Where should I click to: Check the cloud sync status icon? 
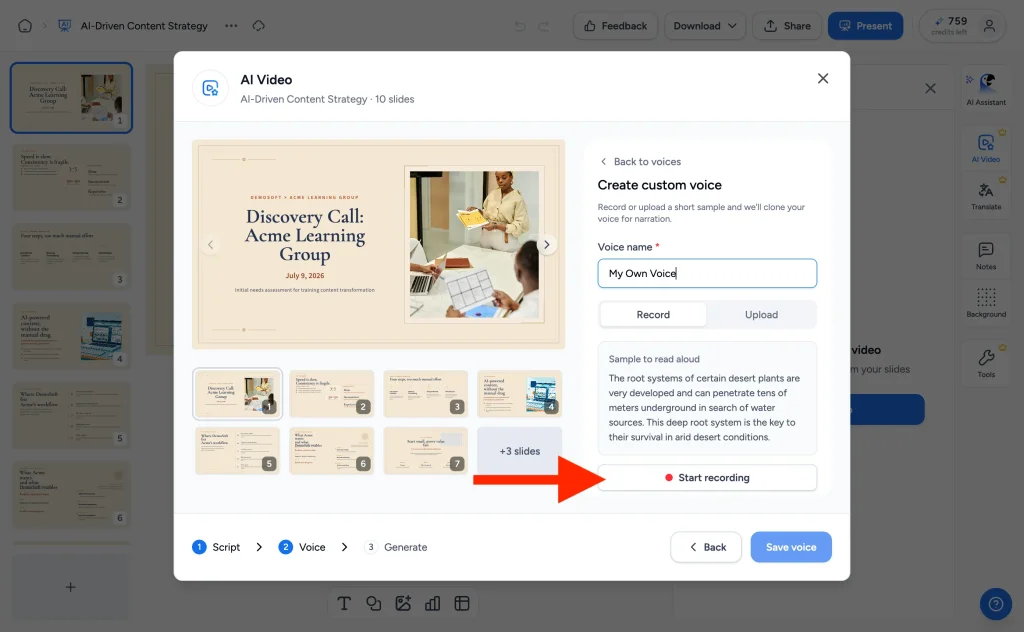259,26
